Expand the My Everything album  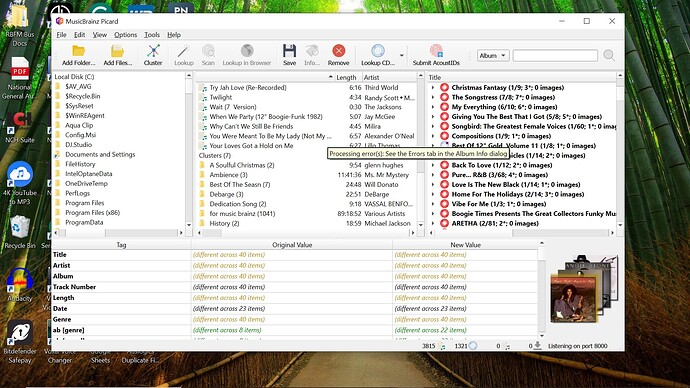pos(433,107)
